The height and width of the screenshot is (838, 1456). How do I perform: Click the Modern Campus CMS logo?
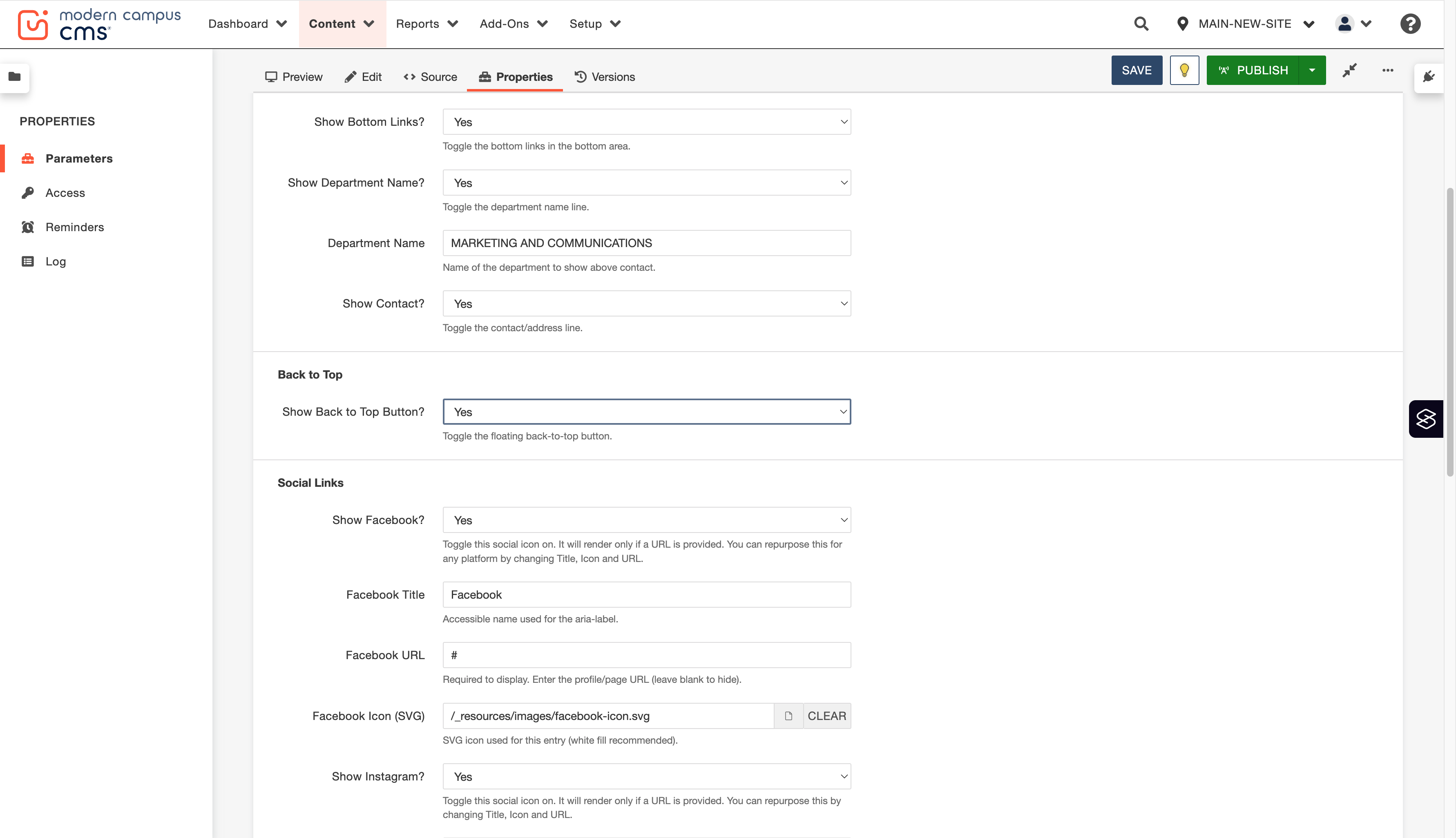pyautogui.click(x=99, y=24)
